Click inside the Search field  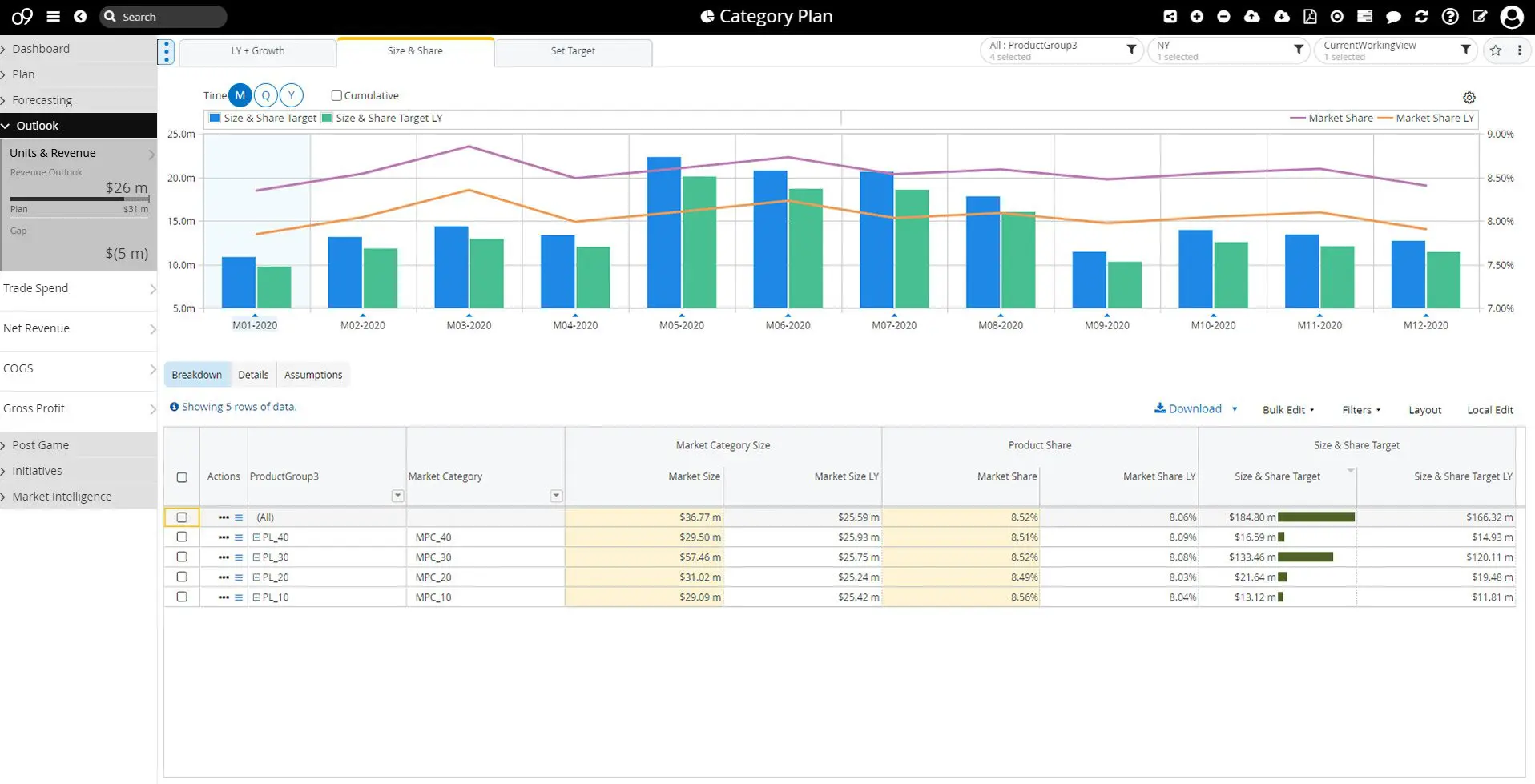point(170,17)
